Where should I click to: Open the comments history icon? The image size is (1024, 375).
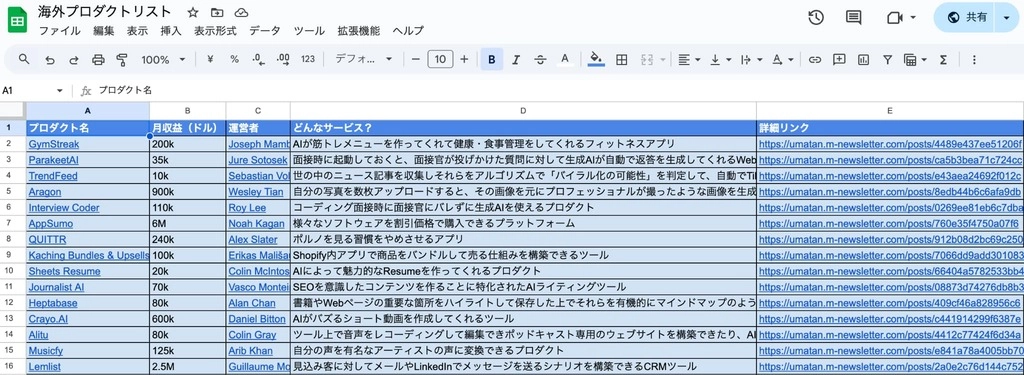tap(854, 18)
